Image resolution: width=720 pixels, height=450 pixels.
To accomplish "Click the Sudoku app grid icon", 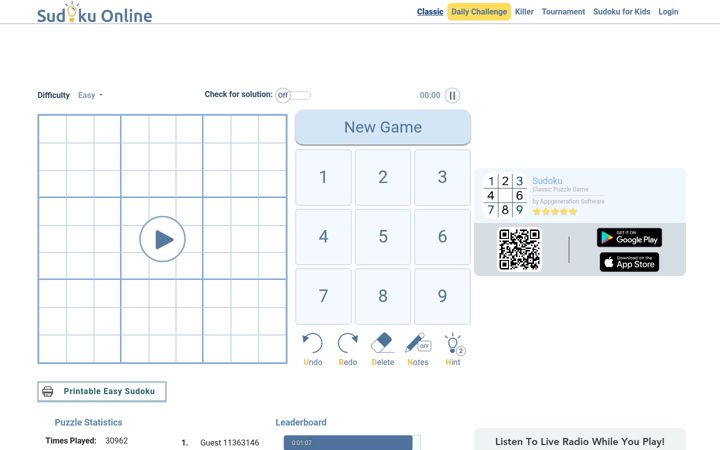I will (505, 195).
